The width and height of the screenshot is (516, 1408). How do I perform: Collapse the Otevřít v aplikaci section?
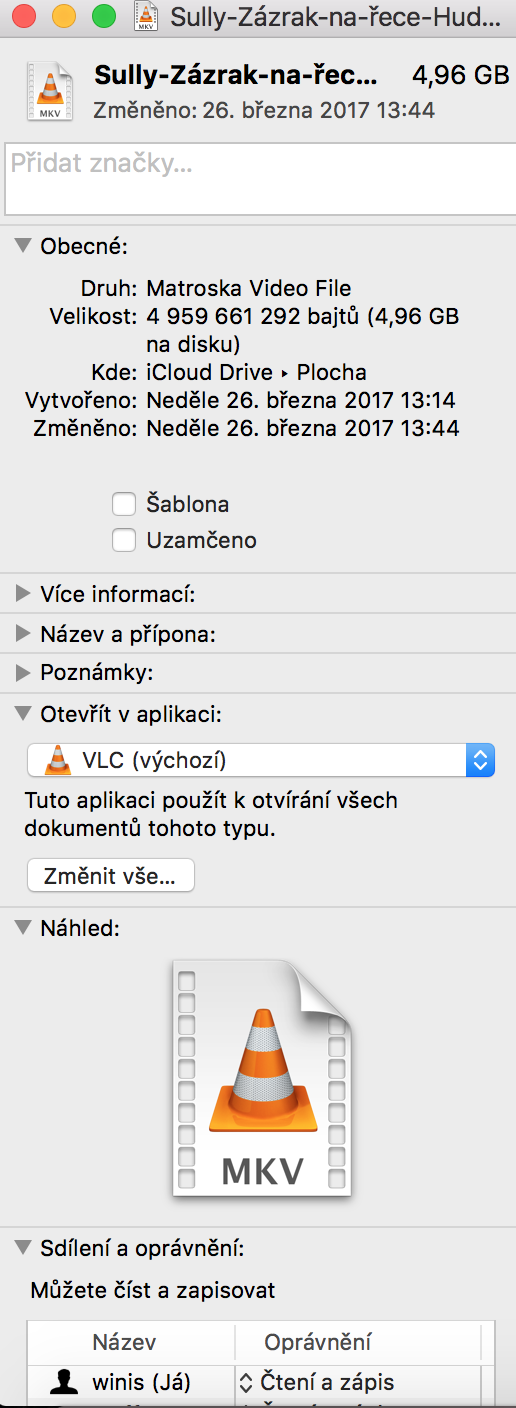click(x=22, y=714)
